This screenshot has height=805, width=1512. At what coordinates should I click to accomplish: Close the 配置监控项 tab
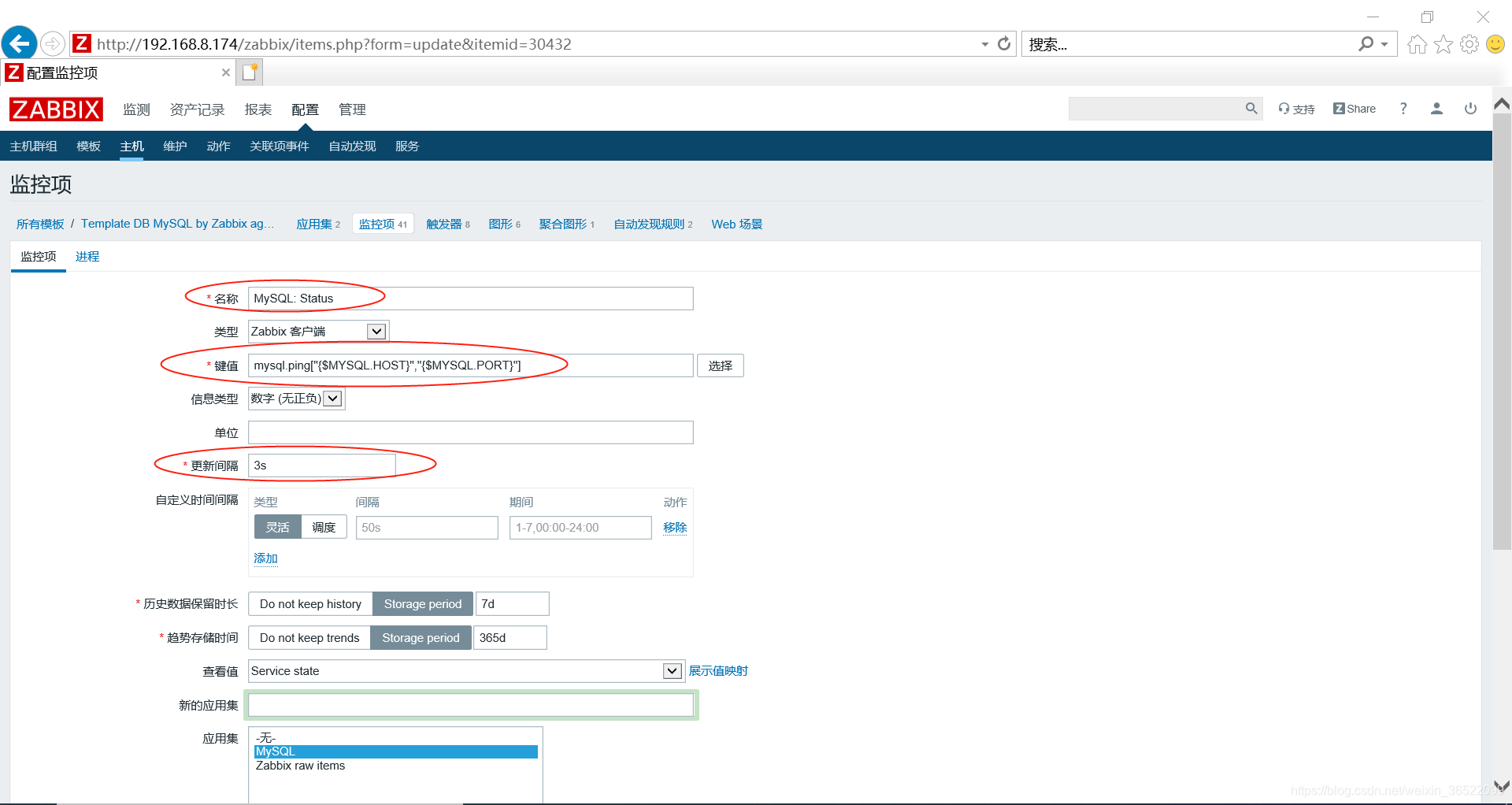226,72
